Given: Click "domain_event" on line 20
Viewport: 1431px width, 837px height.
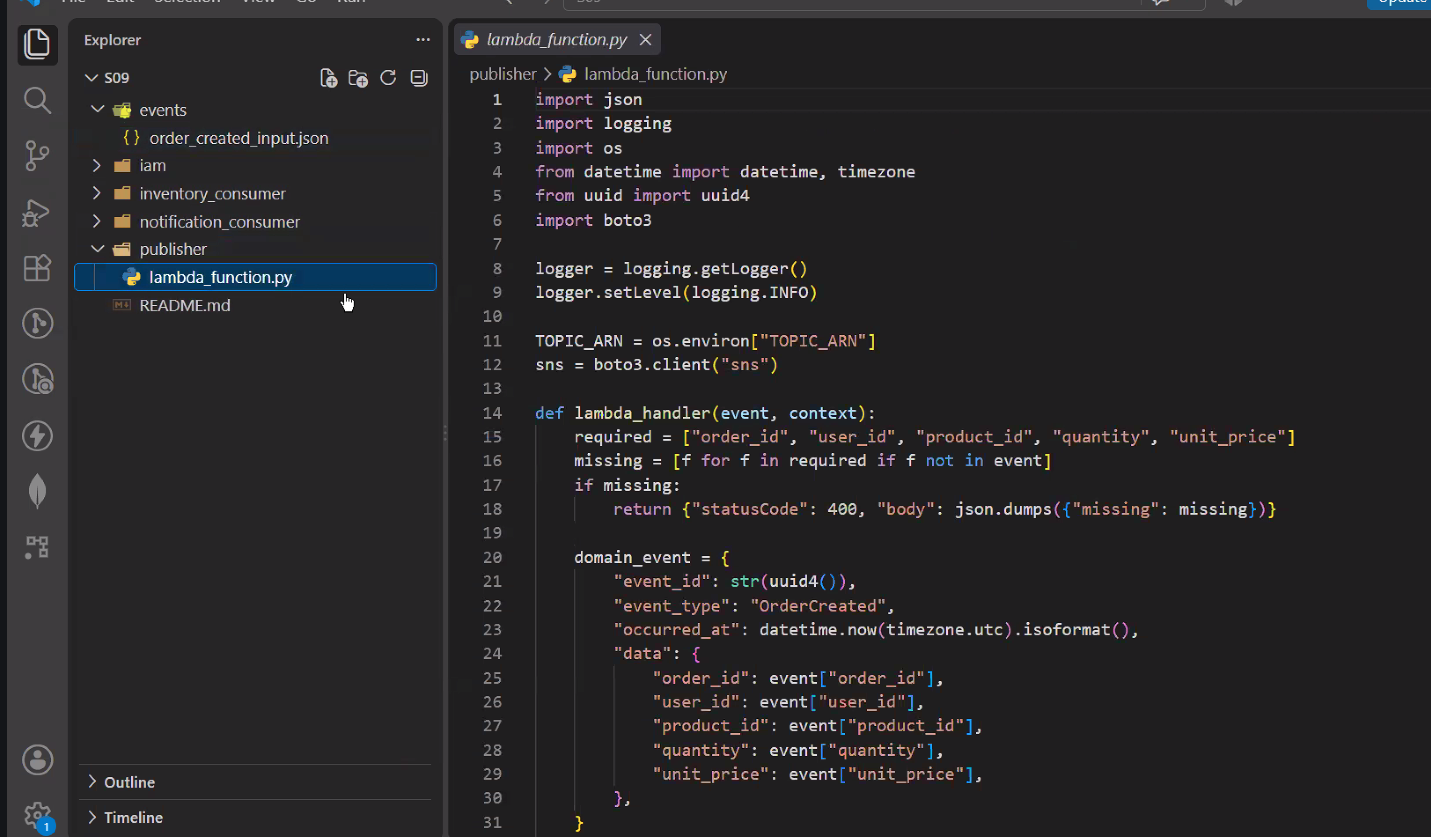Looking at the screenshot, I should (x=633, y=557).
